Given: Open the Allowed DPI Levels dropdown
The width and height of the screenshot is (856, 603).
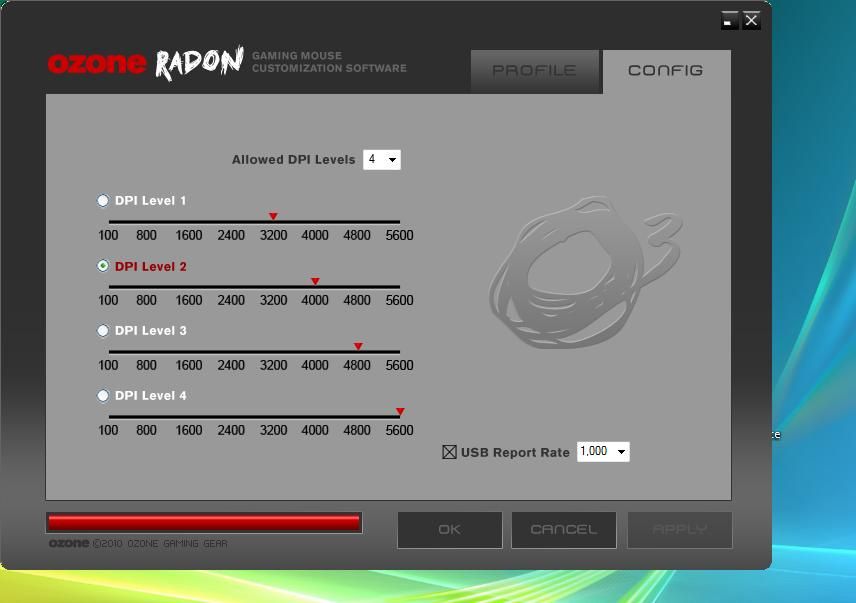Looking at the screenshot, I should click(x=382, y=160).
